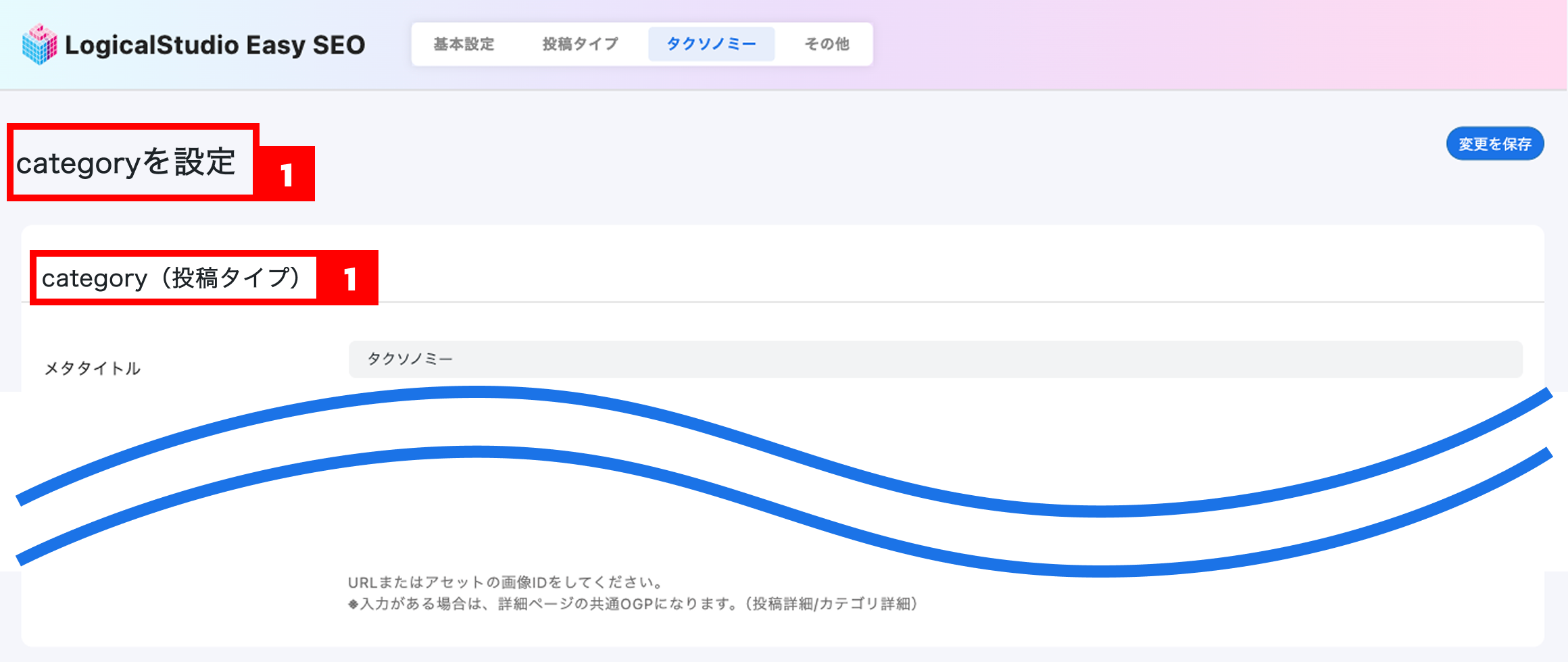Click the red 1 badge beside categoryを設定
Viewport: 1568px width, 662px height.
(287, 175)
